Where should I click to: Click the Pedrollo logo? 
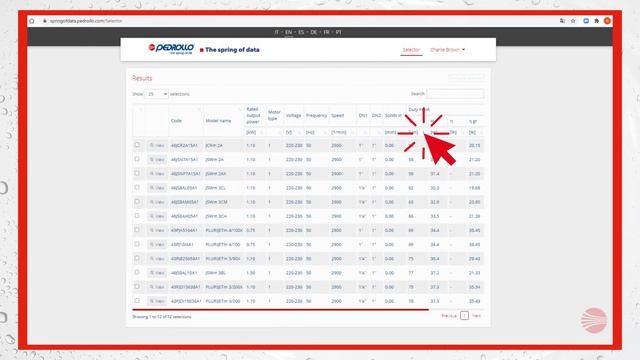coord(171,49)
